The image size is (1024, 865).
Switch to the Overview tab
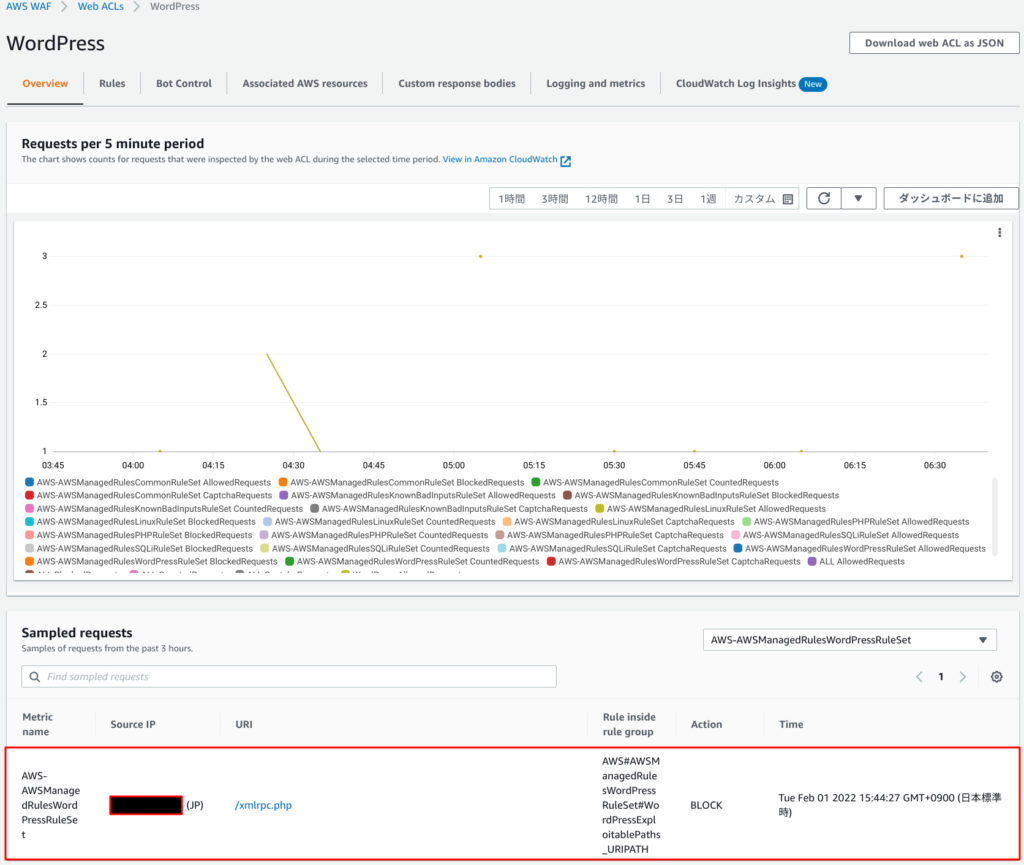point(45,84)
